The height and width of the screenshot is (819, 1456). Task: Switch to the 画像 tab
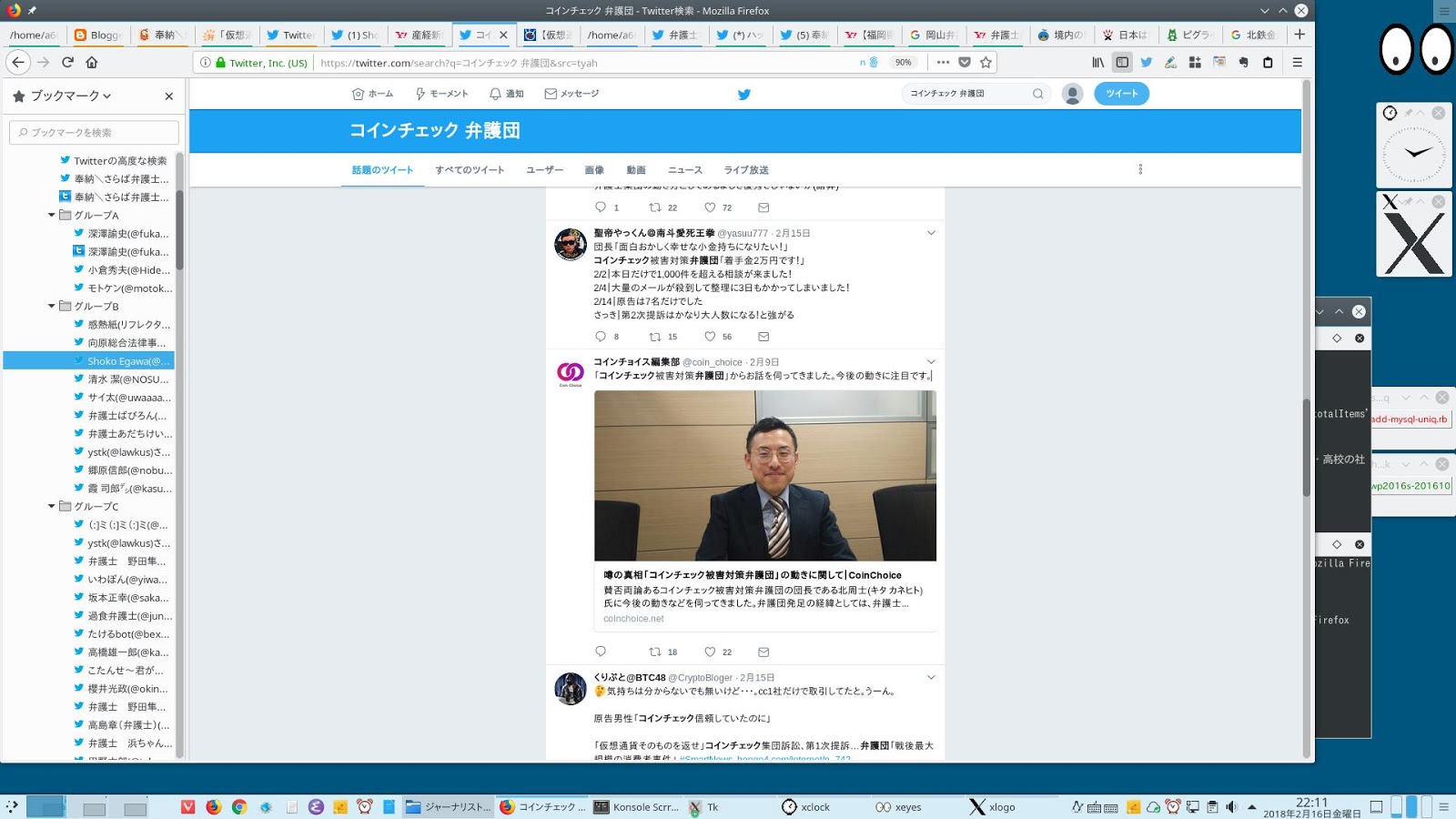594,170
